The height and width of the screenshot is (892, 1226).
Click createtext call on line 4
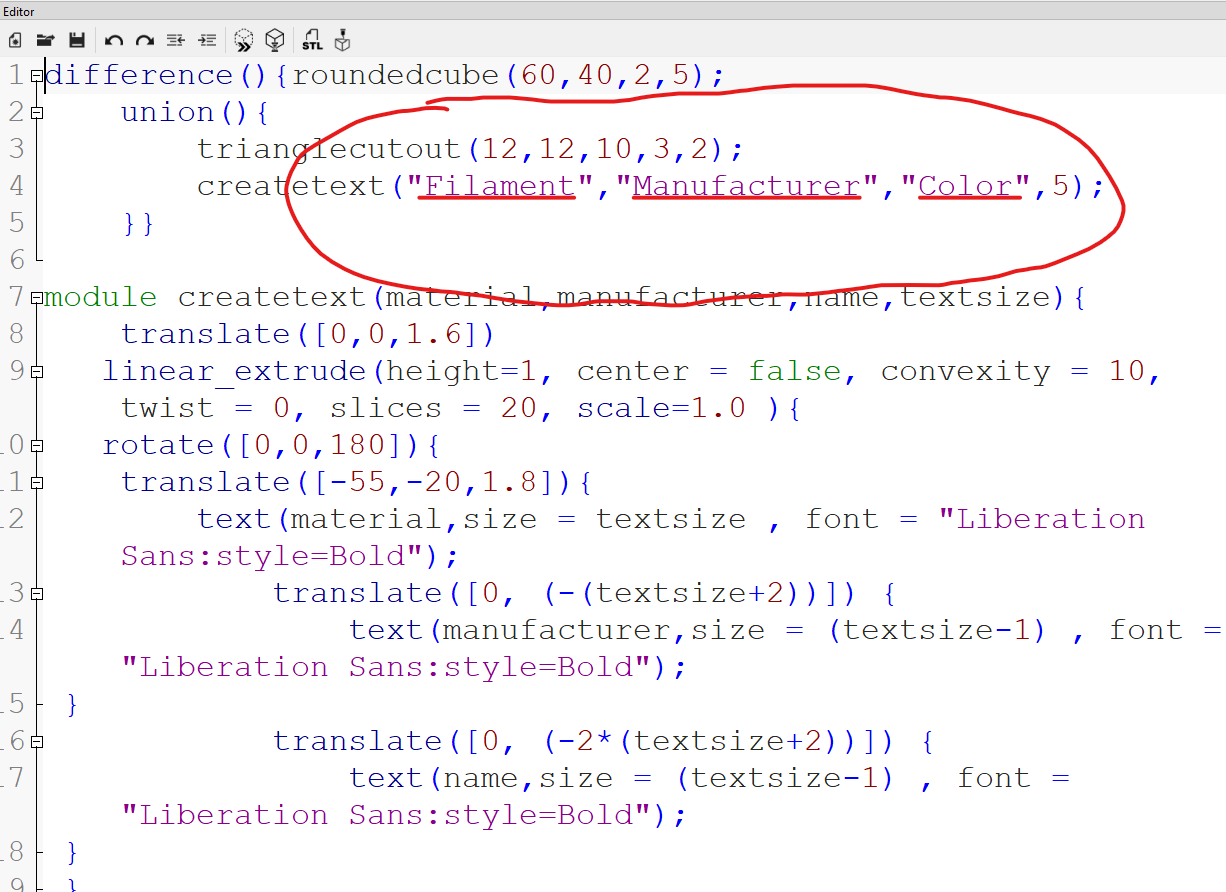(x=291, y=186)
